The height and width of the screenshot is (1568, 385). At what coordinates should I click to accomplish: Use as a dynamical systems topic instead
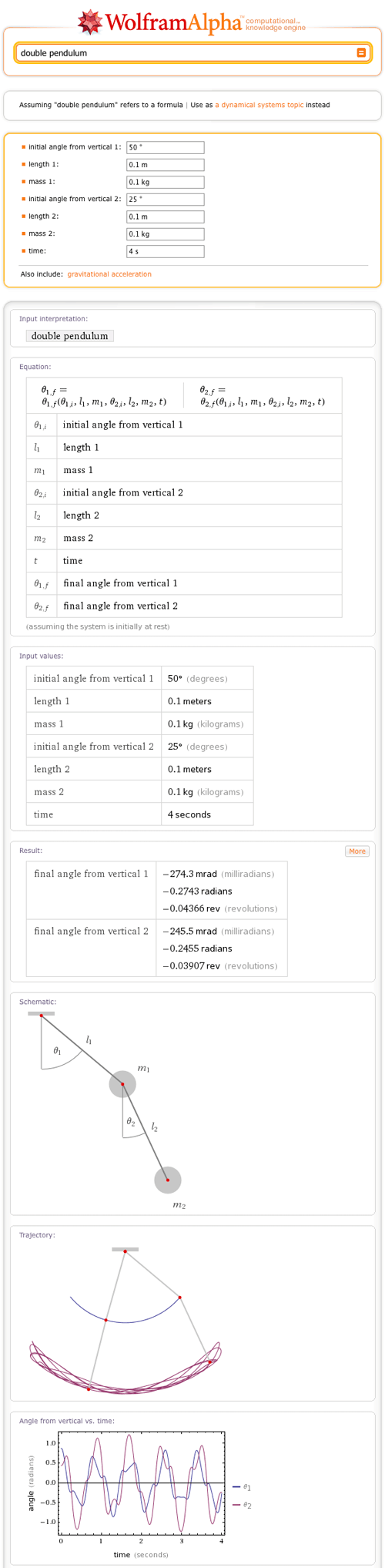(259, 105)
